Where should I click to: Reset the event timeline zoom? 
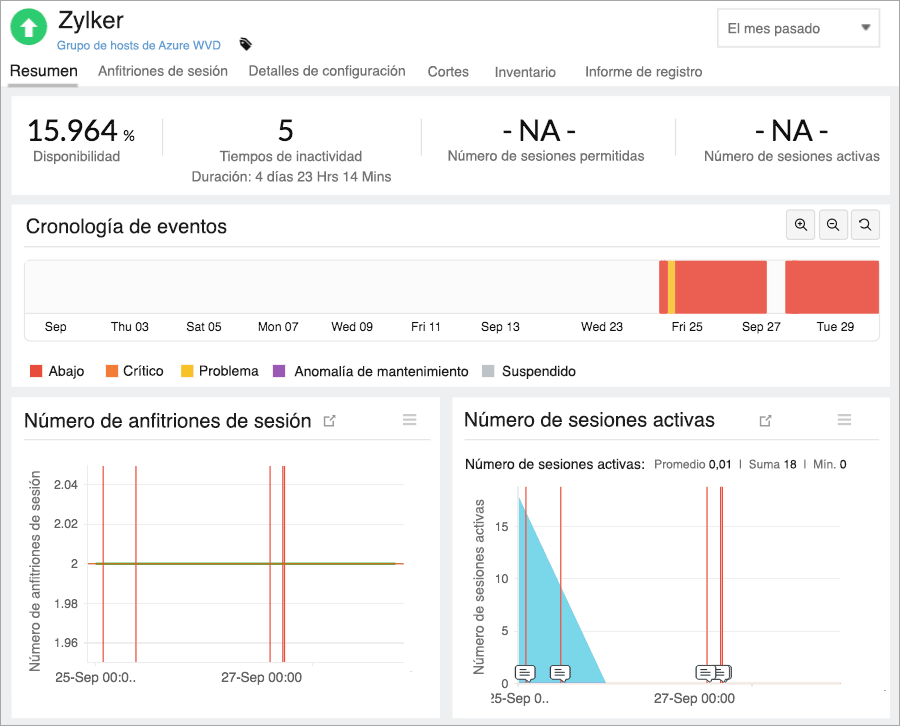click(865, 224)
